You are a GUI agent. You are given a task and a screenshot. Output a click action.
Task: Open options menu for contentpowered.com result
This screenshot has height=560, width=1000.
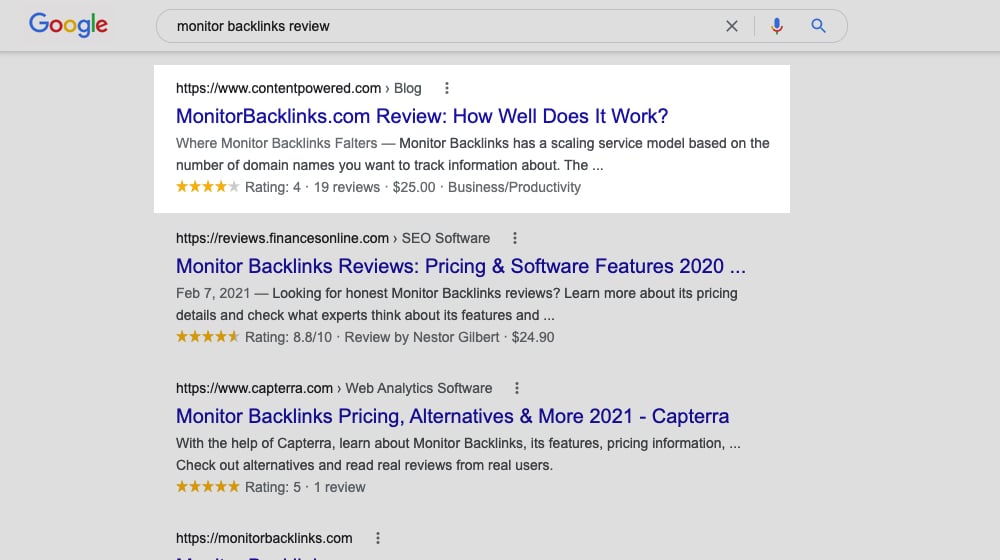[446, 88]
